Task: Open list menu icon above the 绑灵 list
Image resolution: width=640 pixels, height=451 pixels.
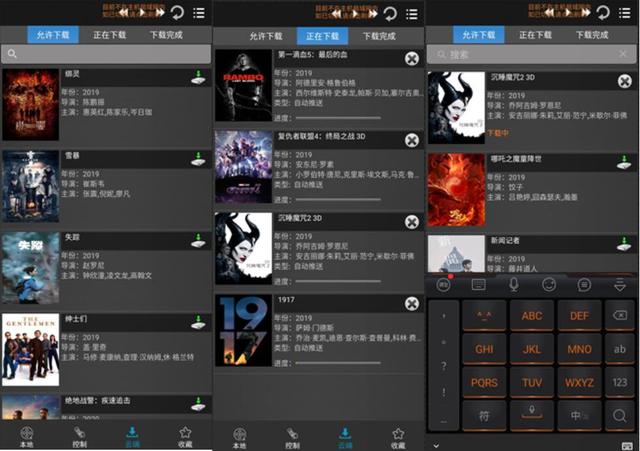Action: tap(199, 13)
